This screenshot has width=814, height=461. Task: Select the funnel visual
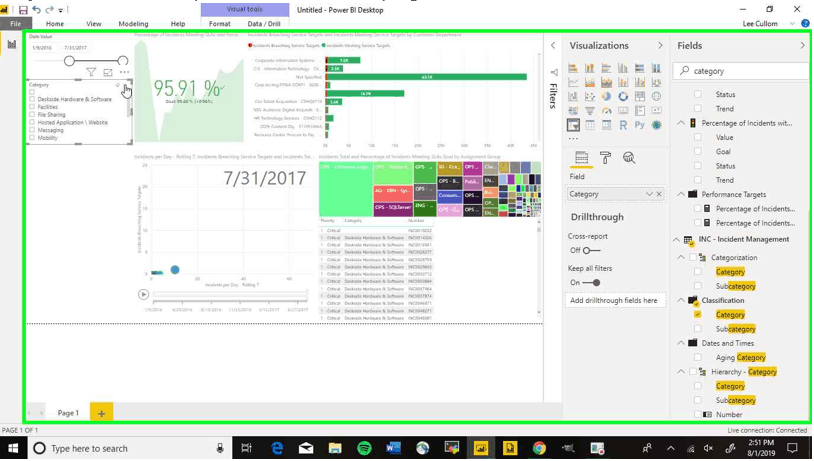tap(590, 111)
